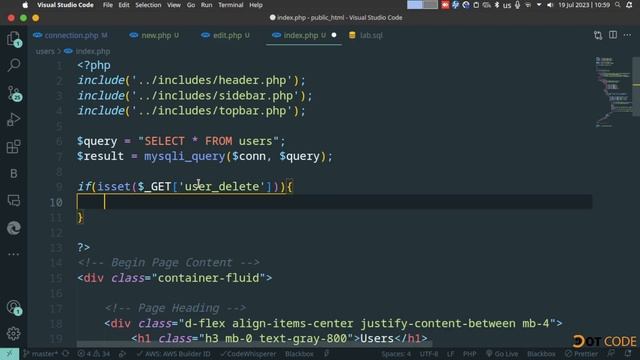Open the Edge browser tools sidebar icon
This screenshot has width=640, height=360.
[14, 228]
